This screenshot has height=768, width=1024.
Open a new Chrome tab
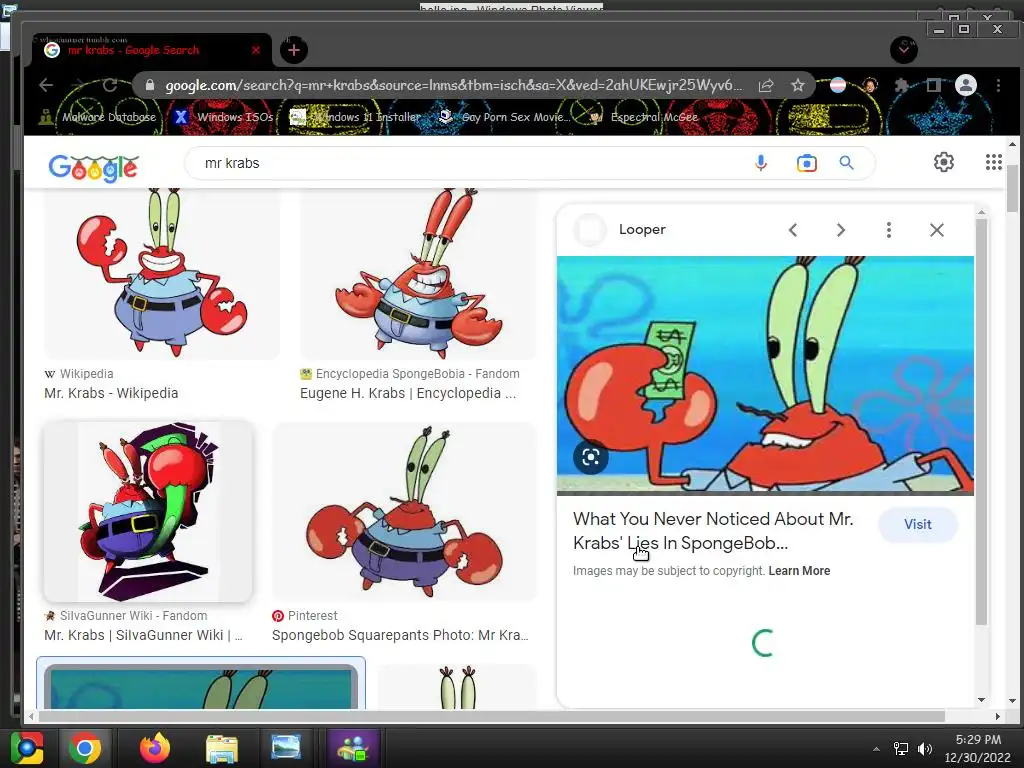(x=294, y=50)
